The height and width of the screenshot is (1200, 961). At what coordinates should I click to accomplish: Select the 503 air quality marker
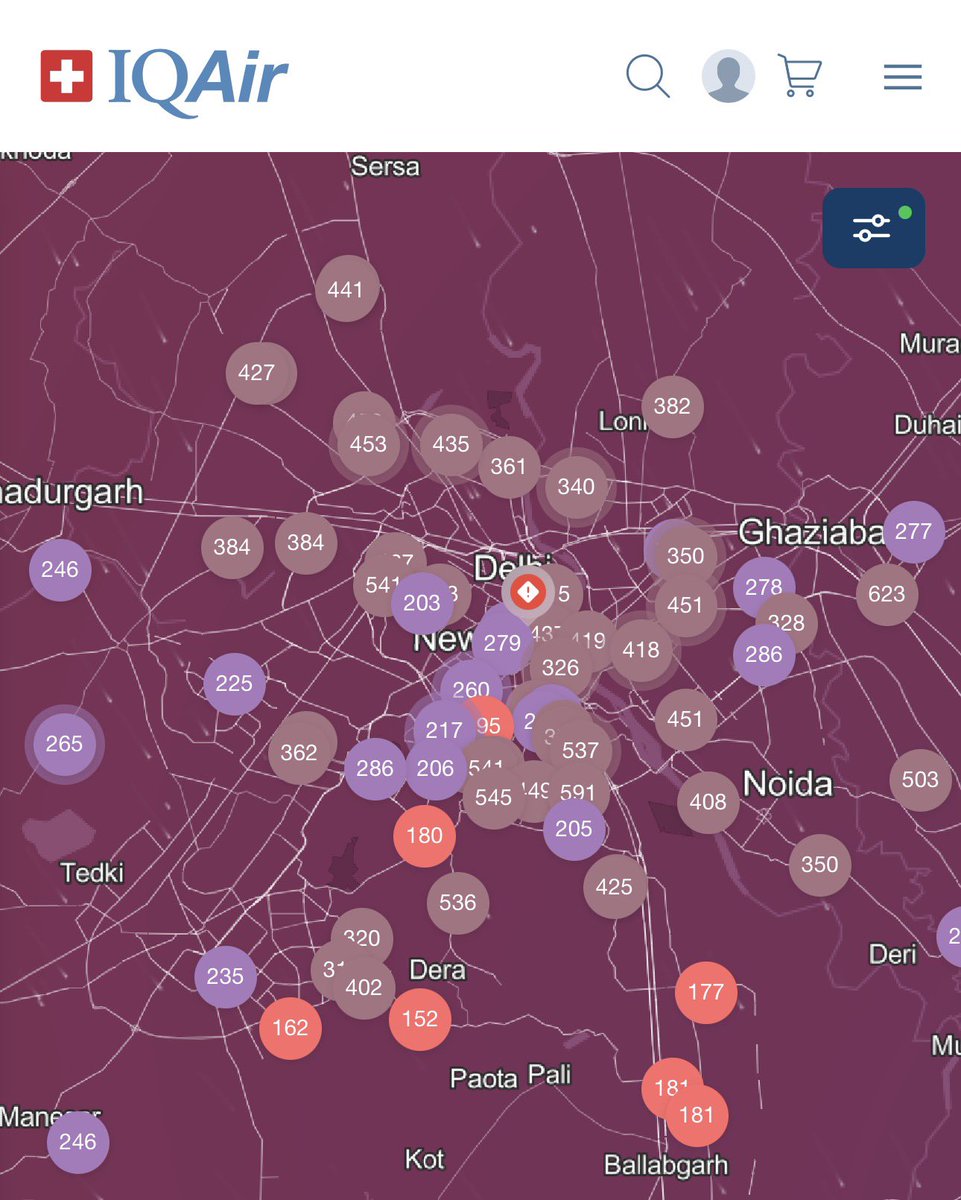[x=921, y=780]
